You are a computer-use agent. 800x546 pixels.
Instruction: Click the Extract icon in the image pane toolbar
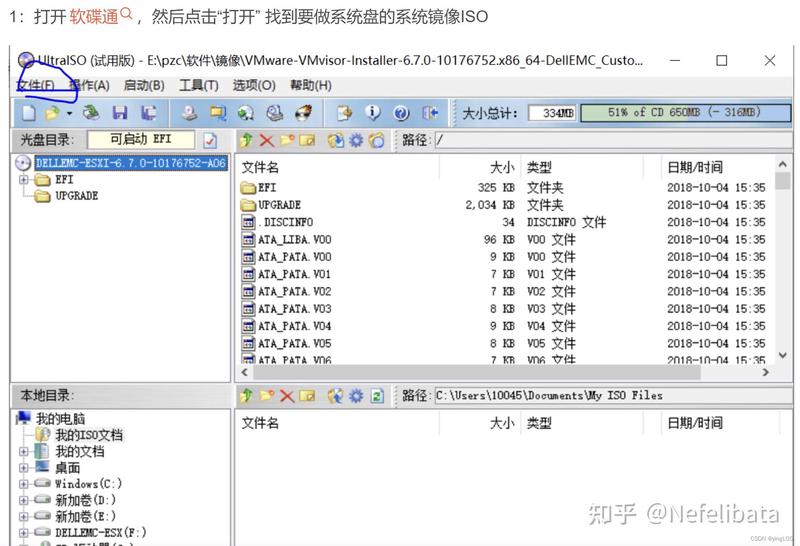click(336, 140)
